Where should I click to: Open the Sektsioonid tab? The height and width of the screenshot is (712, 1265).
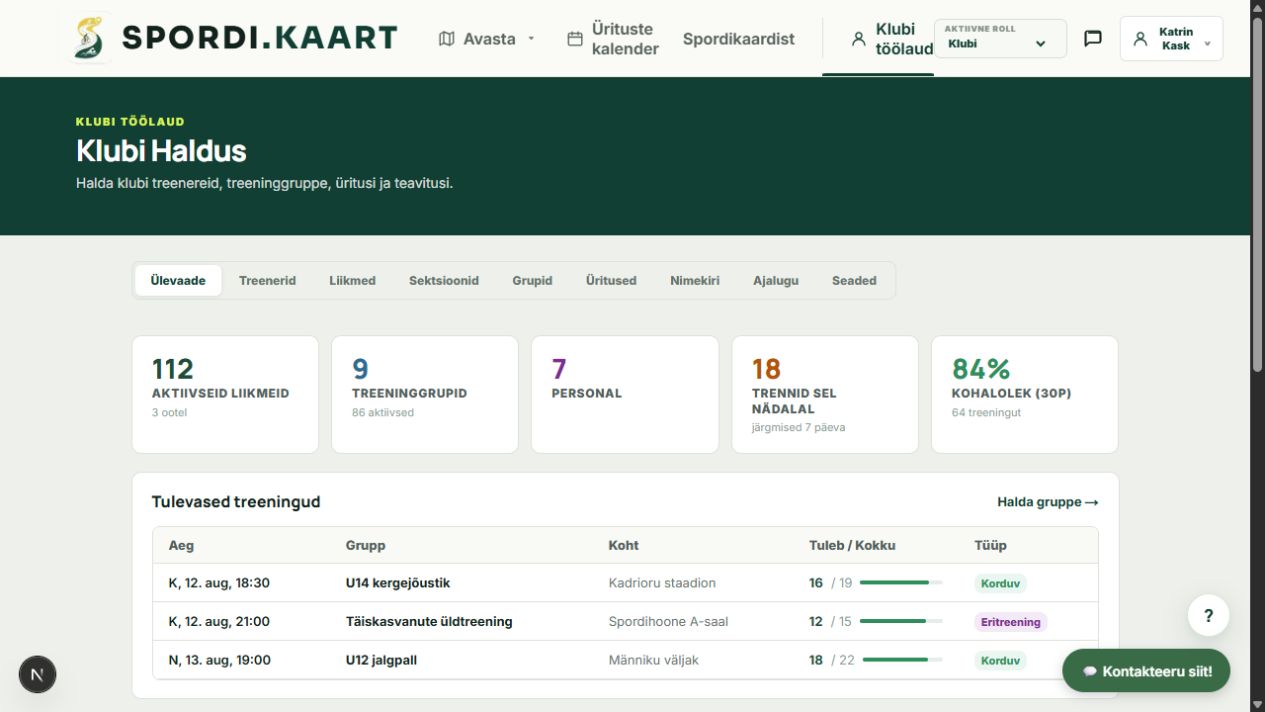click(x=444, y=281)
